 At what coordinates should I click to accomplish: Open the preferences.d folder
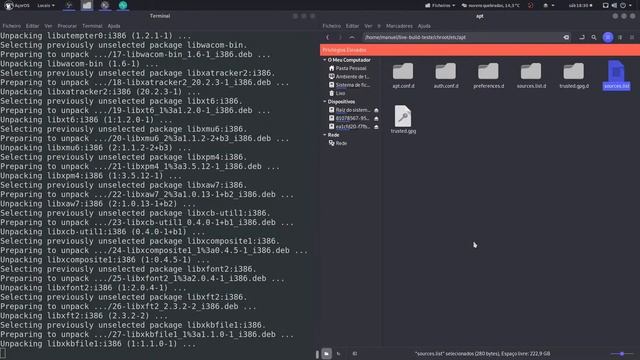[489, 76]
